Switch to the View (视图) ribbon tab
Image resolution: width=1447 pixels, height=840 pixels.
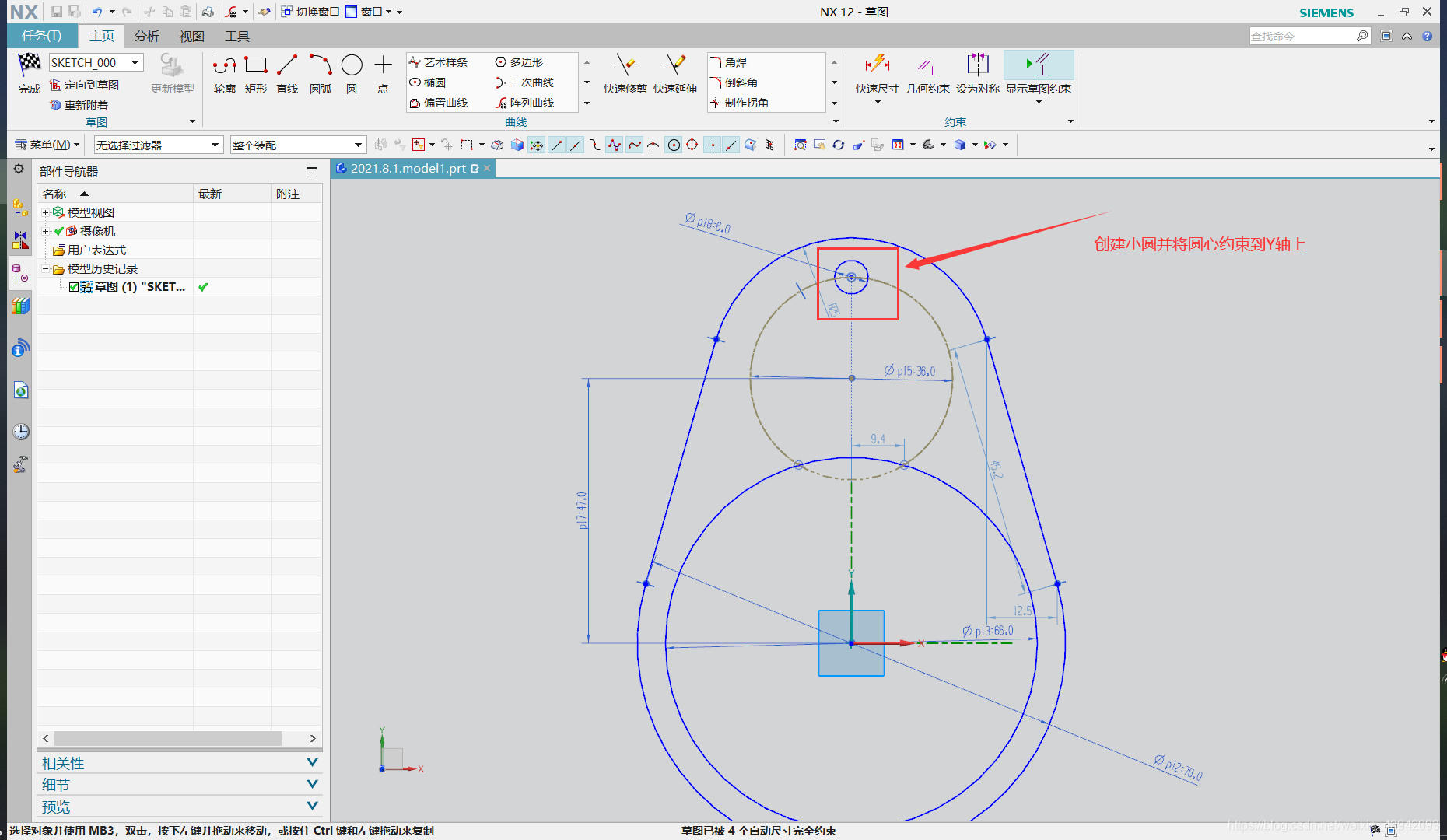[x=192, y=36]
